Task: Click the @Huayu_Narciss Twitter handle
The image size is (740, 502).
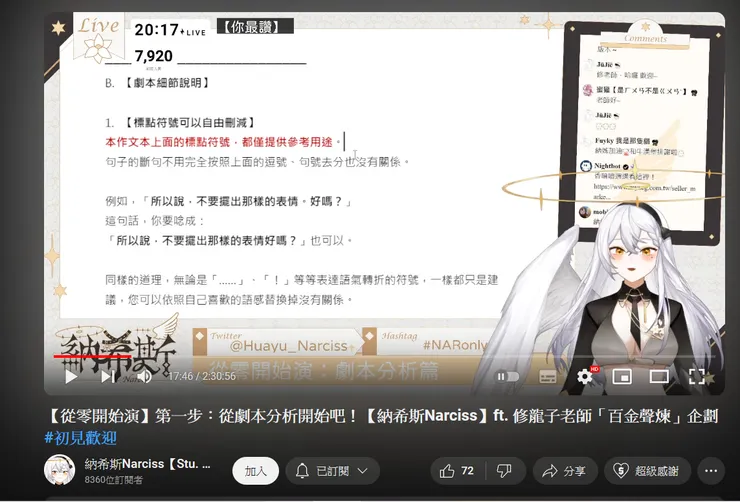Action: (x=288, y=346)
